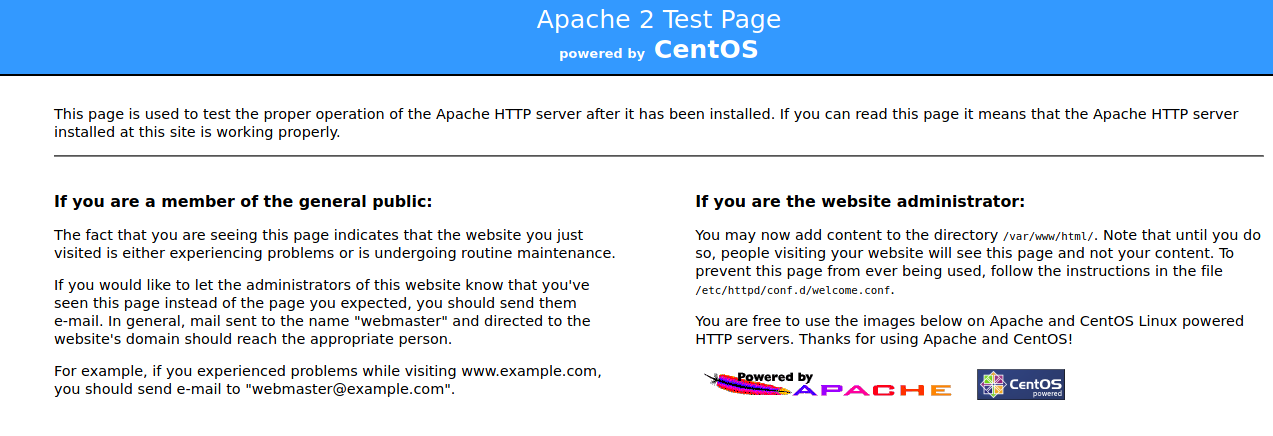Image resolution: width=1273 pixels, height=436 pixels.
Task: Click the paragraph mentioning routine maintenance
Action: [334, 244]
